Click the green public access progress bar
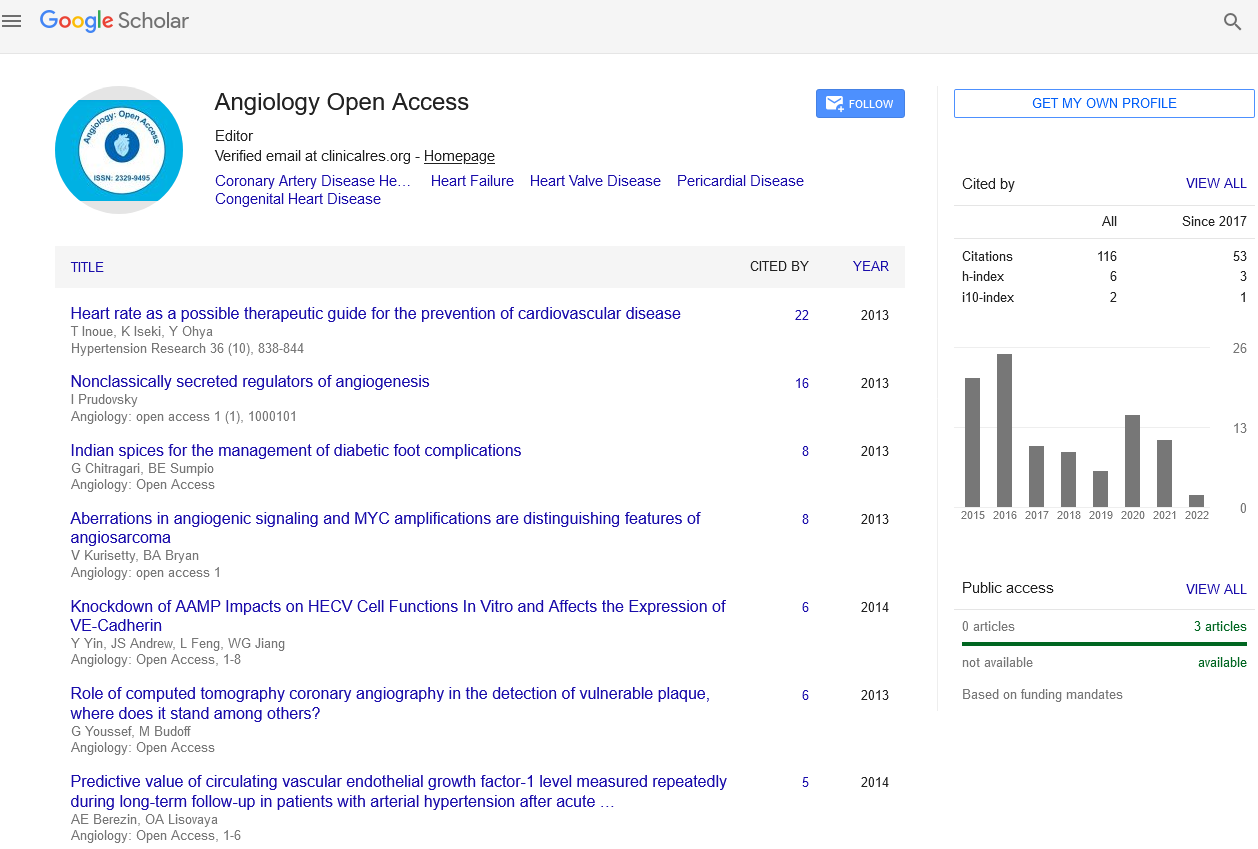This screenshot has width=1258, height=849. [1104, 644]
